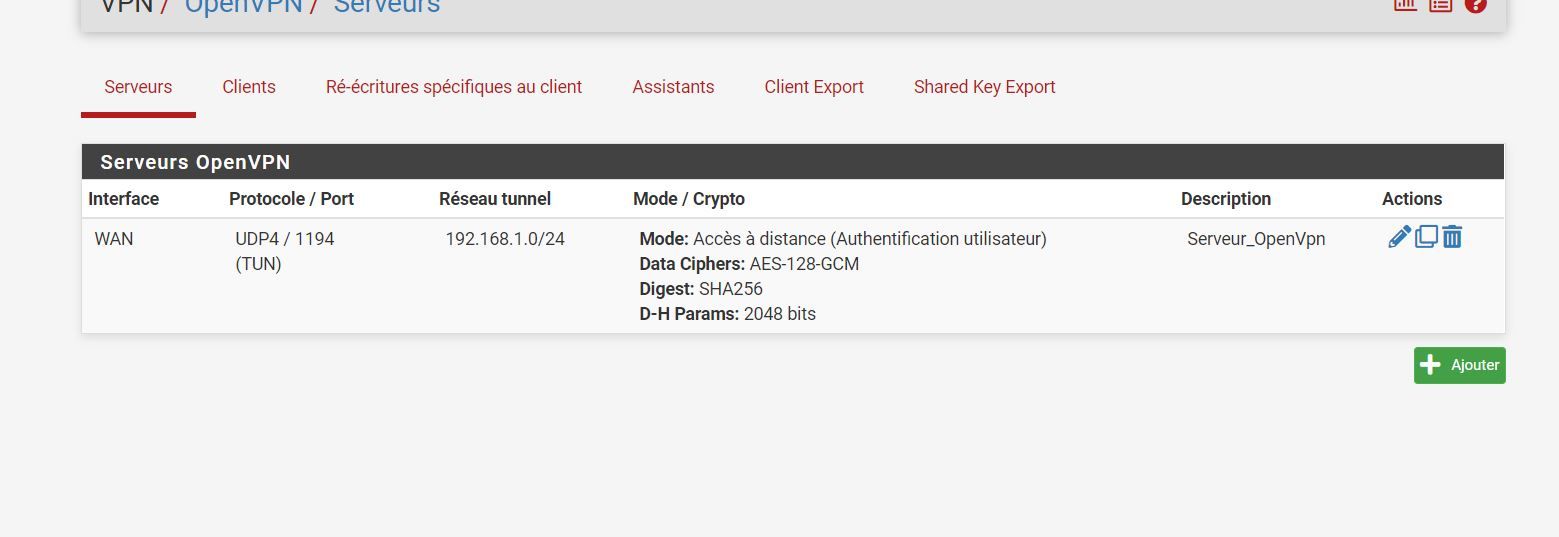This screenshot has height=537, width=1559.
Task: Click the UDP4 / 1194 protocol cell
Action: (x=285, y=239)
